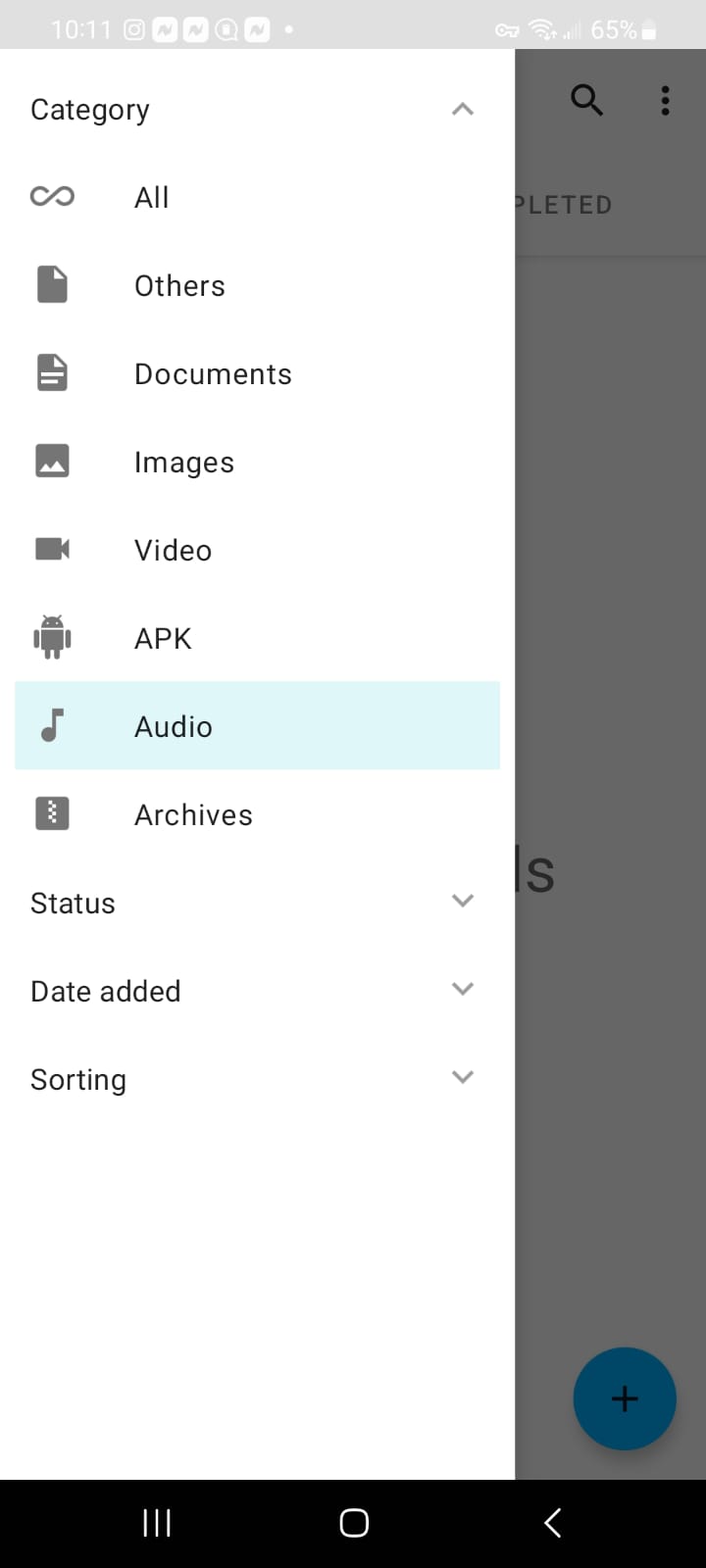Tap the Video camera icon
Screen dimensions: 706x1568
click(52, 549)
